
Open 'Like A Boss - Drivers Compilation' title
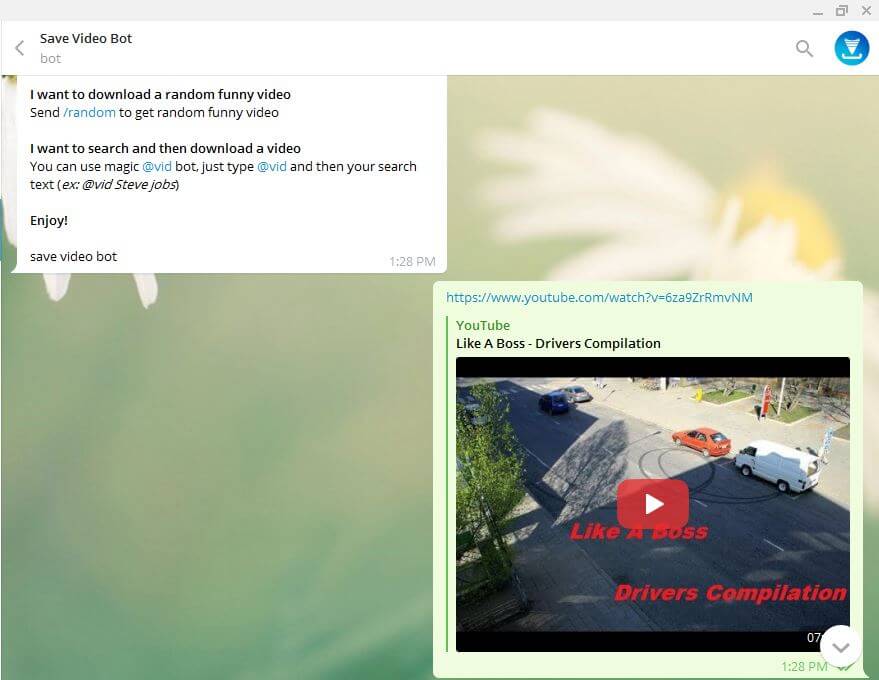[x=558, y=343]
